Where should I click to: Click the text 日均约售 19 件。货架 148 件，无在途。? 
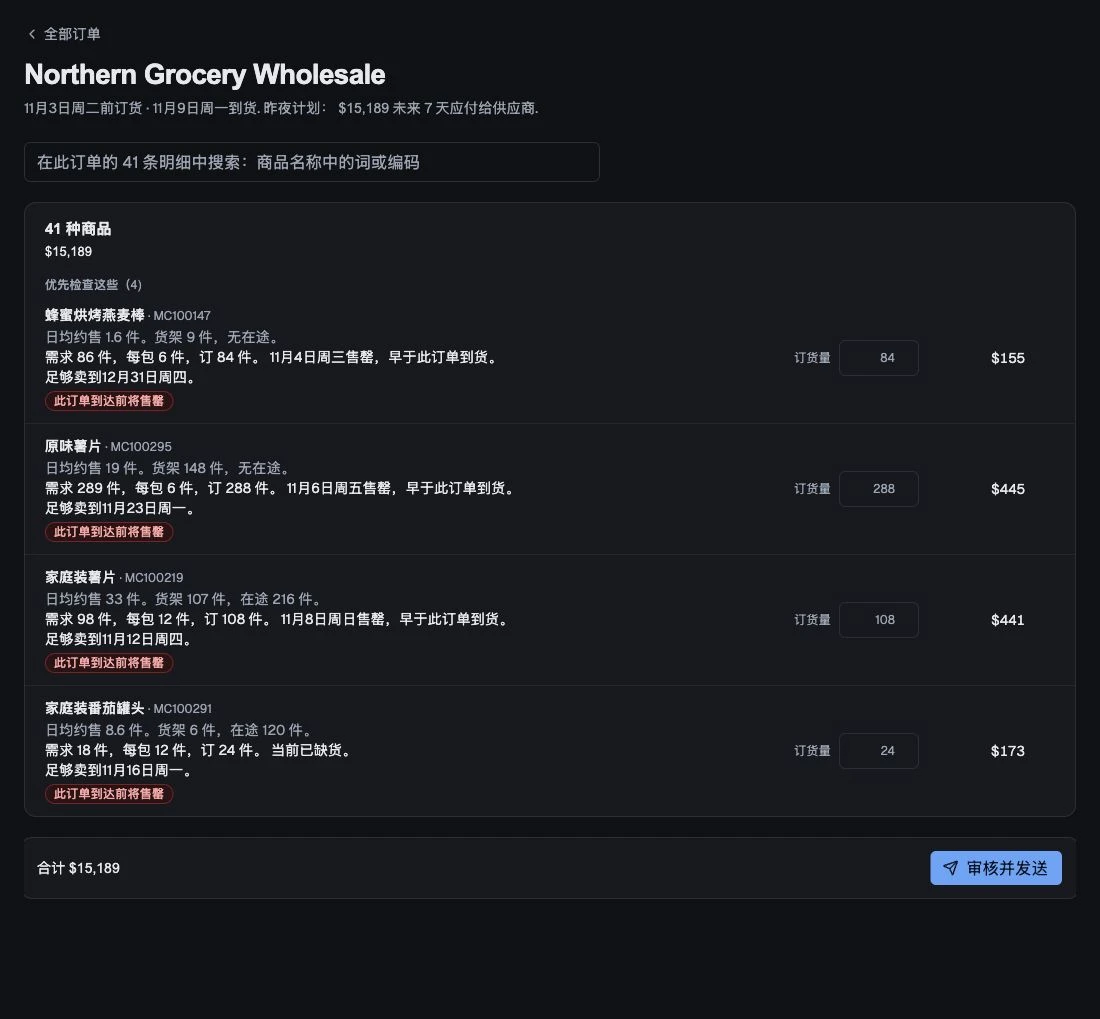170,468
